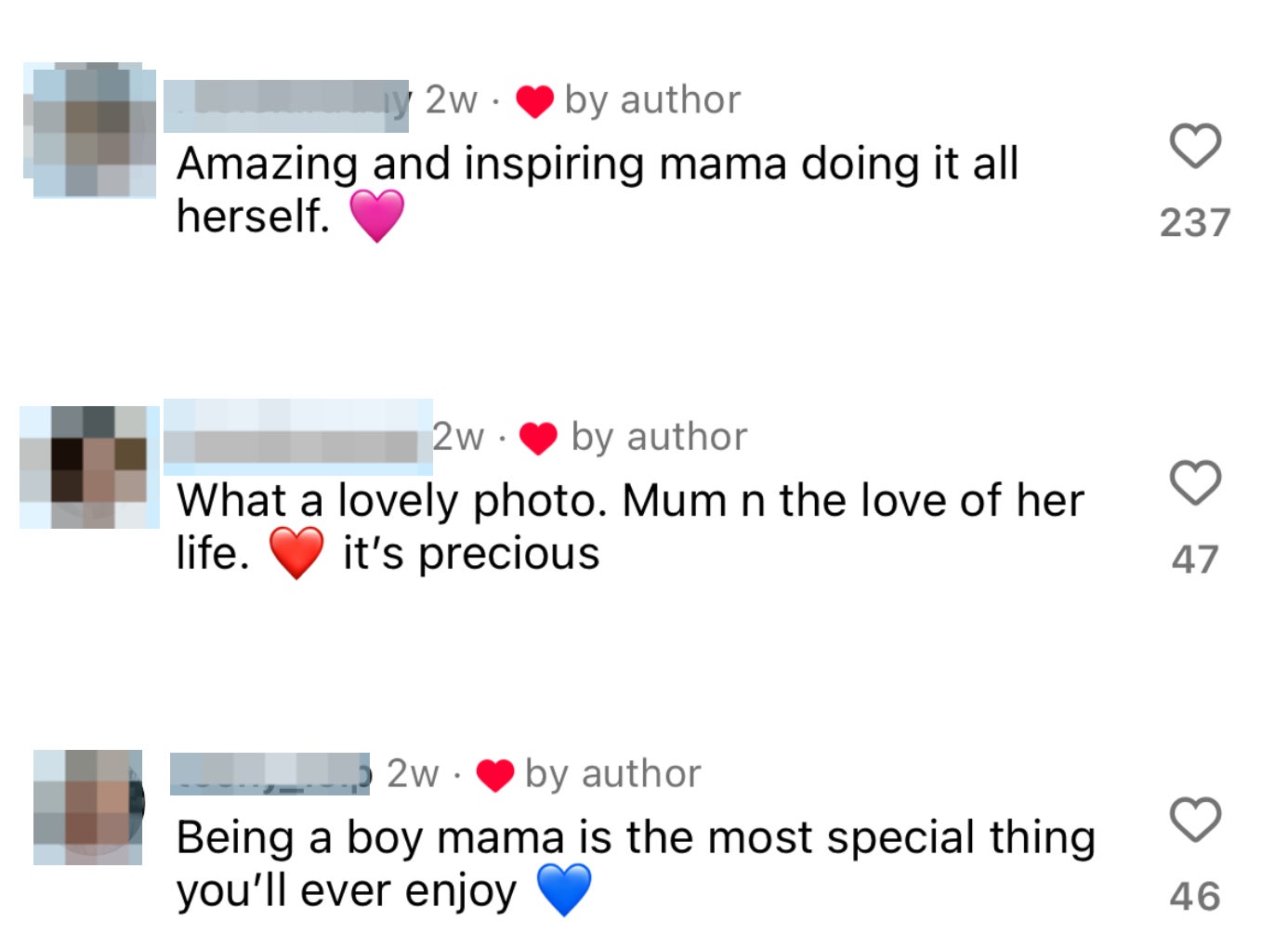View the 46 likes count
This screenshot has width=1288, height=933.
point(1194,896)
